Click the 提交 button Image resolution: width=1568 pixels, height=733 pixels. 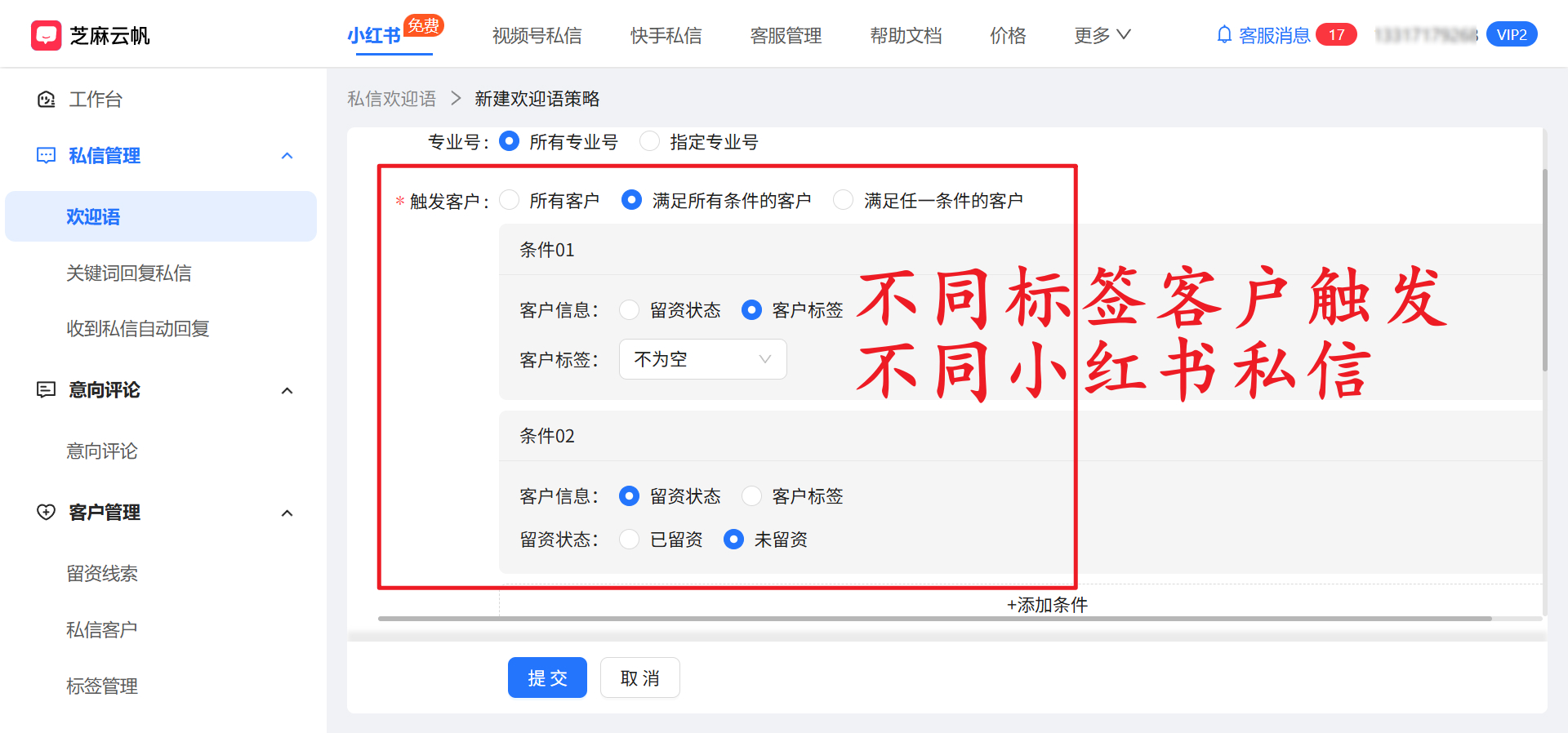point(547,677)
